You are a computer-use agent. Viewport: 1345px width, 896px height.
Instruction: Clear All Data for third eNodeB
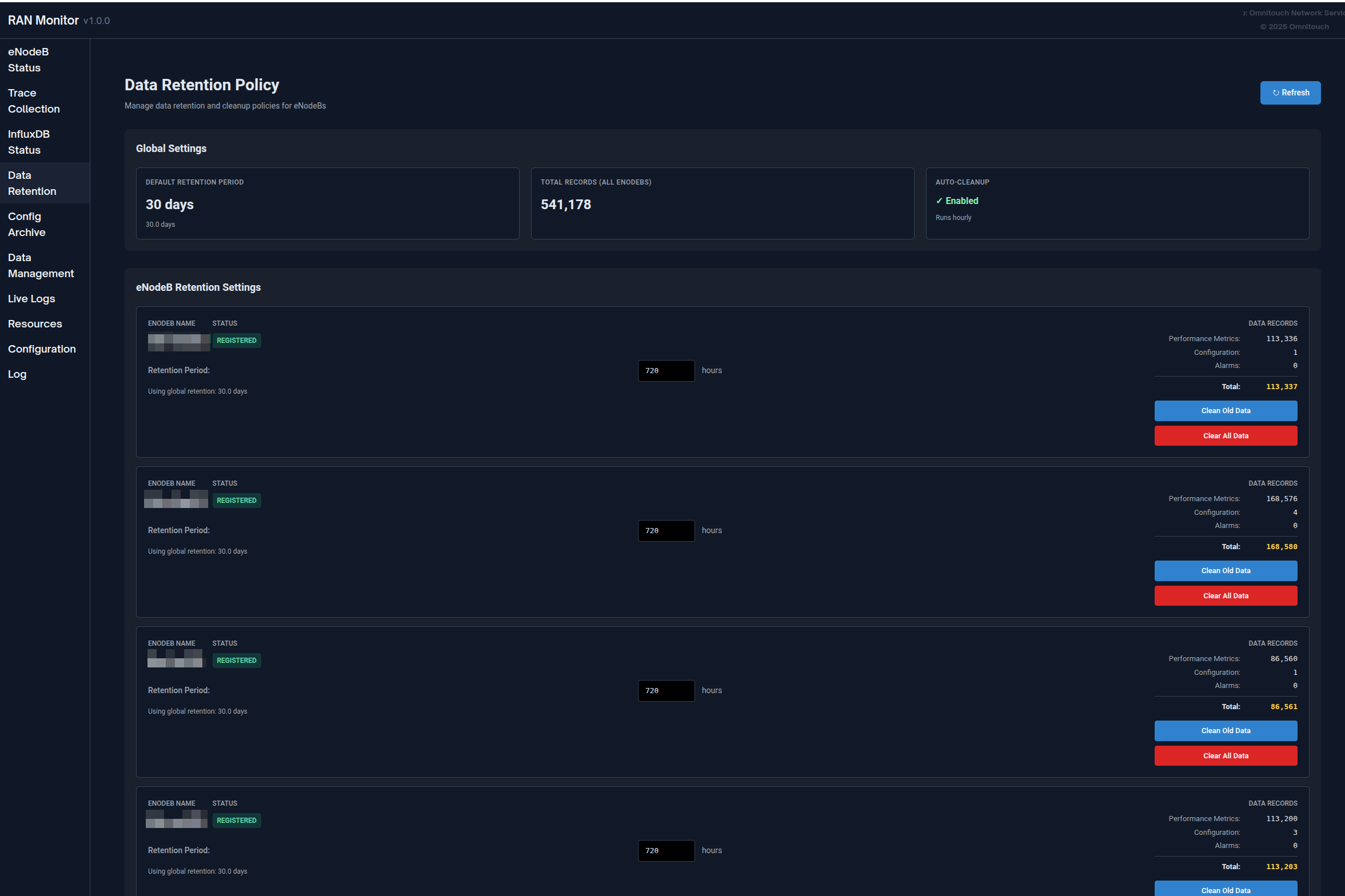pos(1225,755)
